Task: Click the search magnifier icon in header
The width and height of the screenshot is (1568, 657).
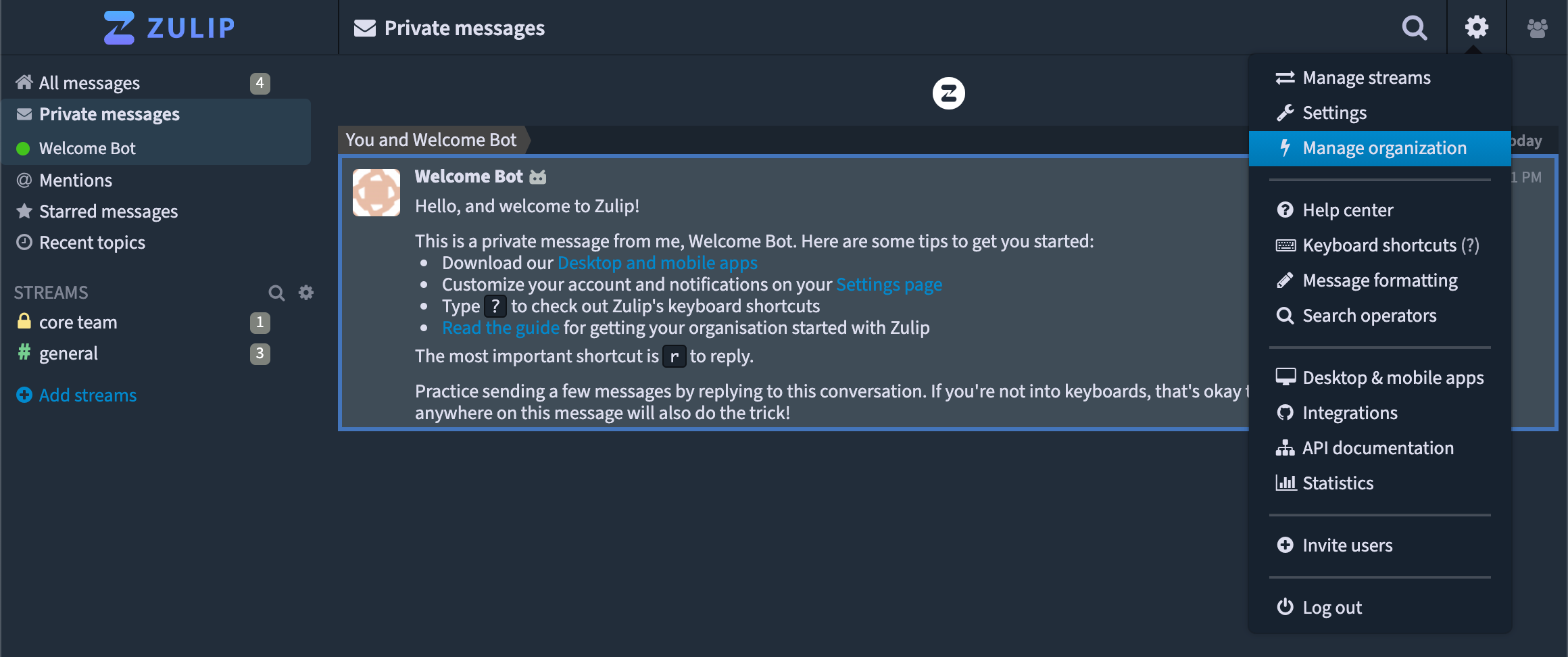Action: pyautogui.click(x=1414, y=28)
